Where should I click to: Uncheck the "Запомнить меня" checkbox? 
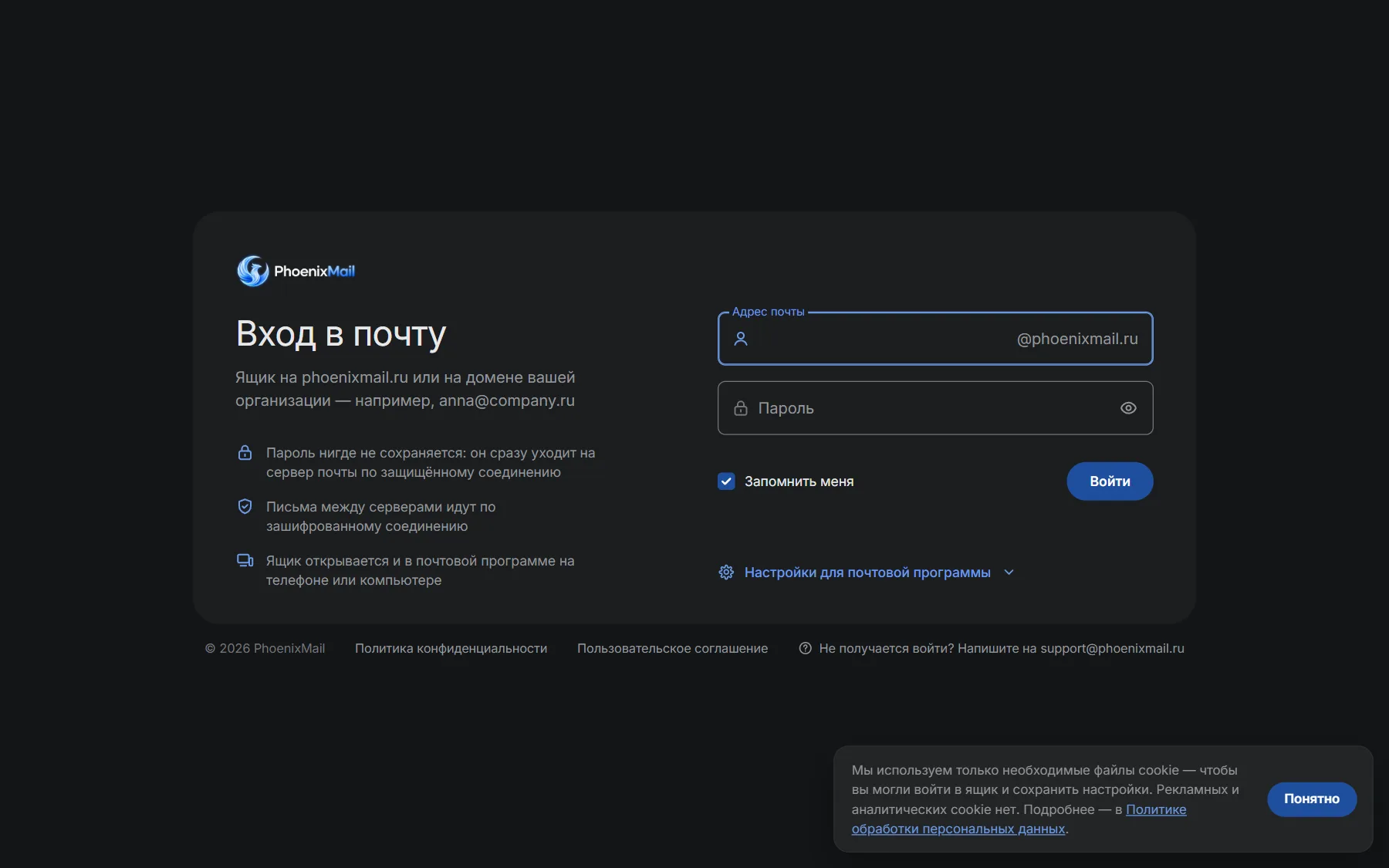(726, 481)
